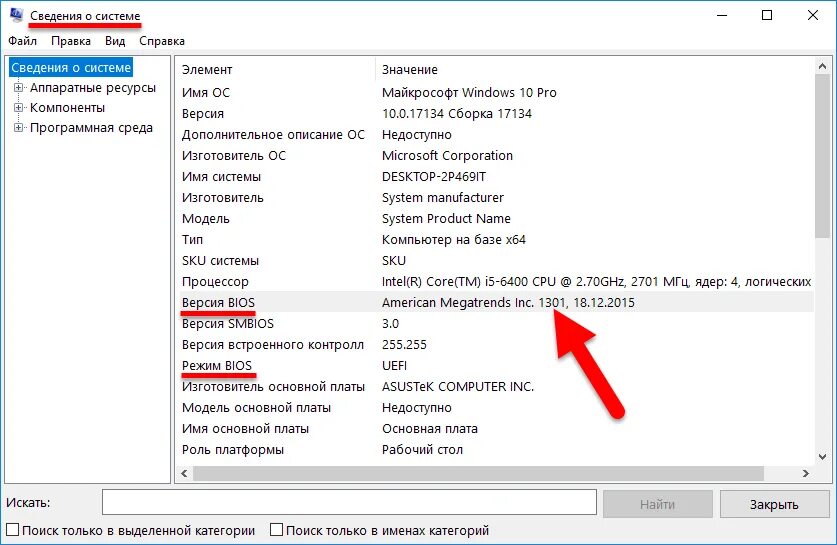Select the Версия BIOS row label
This screenshot has height=545, width=837.
tap(218, 303)
